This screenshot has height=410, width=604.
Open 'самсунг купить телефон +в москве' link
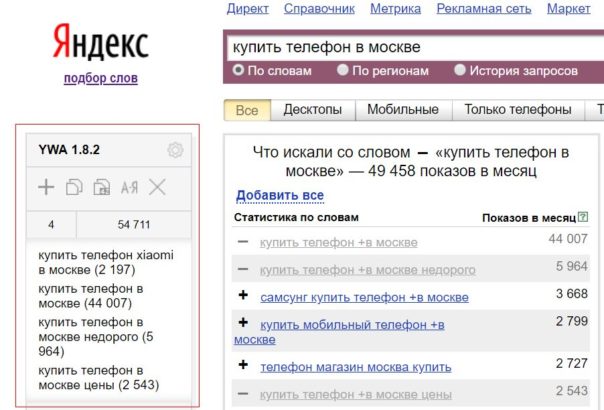pyautogui.click(x=364, y=297)
